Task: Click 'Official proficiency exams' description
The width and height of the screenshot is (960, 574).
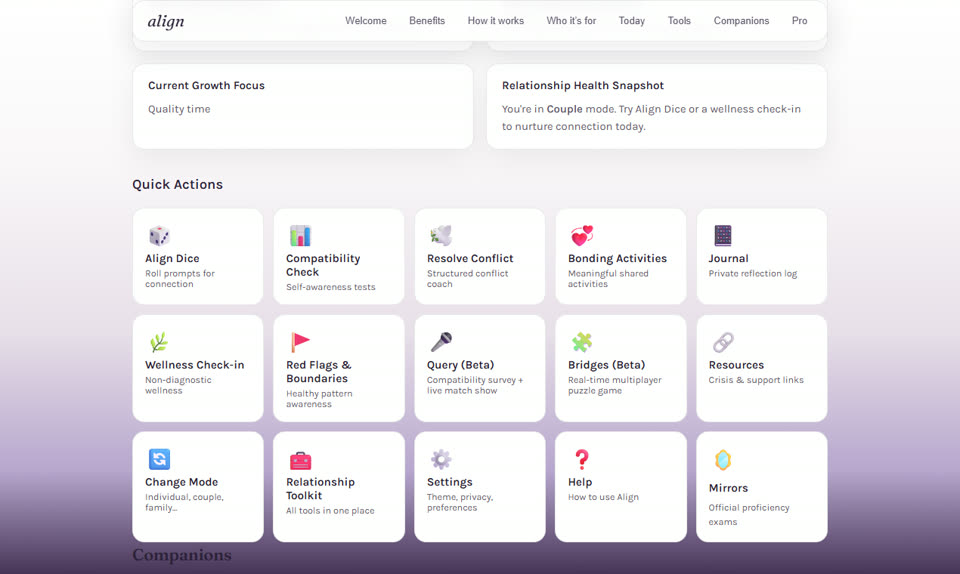Action: pyautogui.click(x=749, y=515)
